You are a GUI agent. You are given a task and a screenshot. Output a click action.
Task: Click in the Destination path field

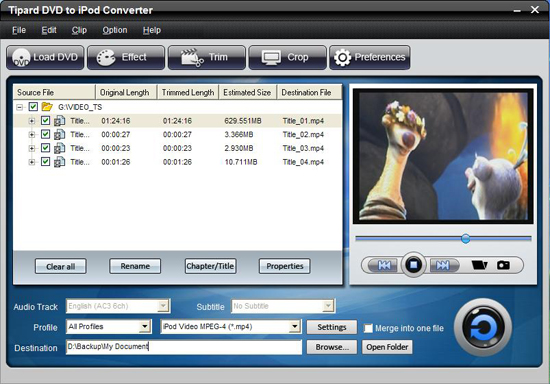pyautogui.click(x=184, y=347)
